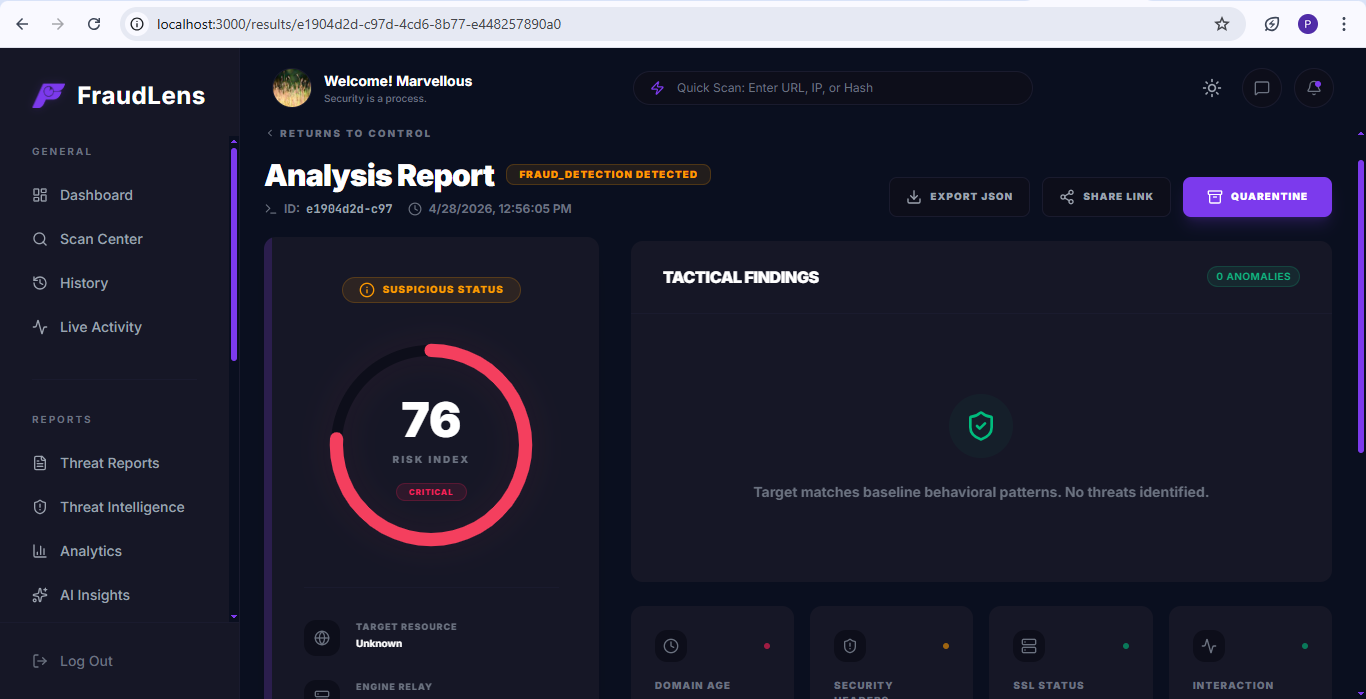Click the SSL Status server icon
1366x699 pixels.
(x=1029, y=646)
